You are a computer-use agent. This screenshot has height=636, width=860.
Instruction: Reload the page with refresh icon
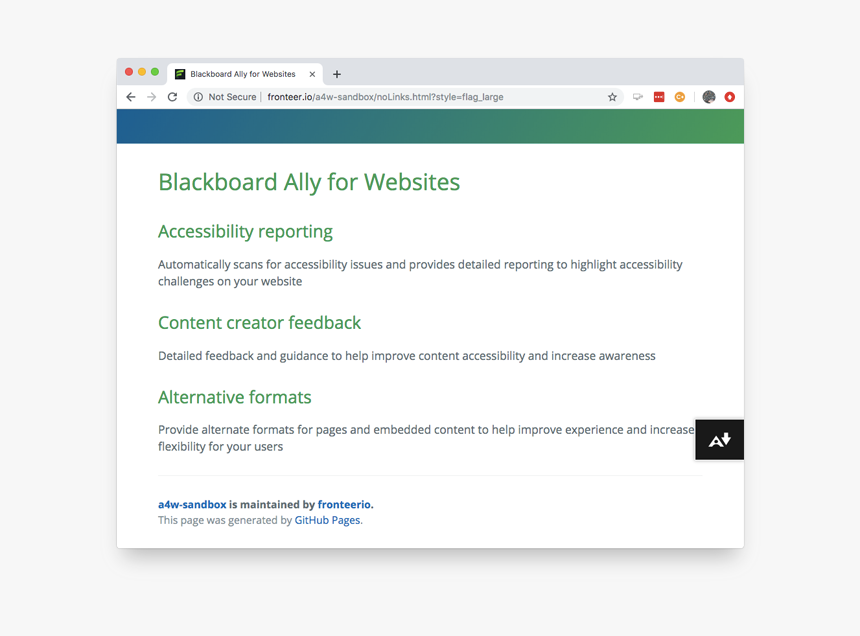coord(172,97)
